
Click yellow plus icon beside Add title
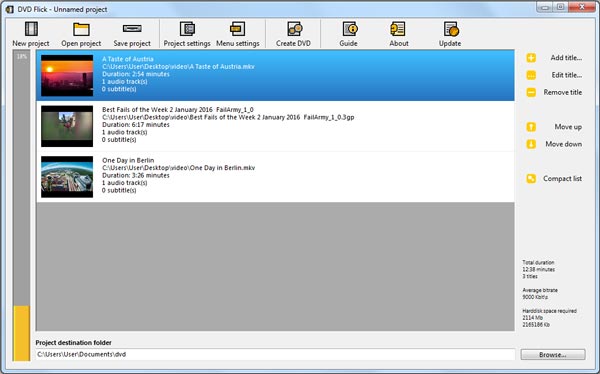tap(531, 58)
